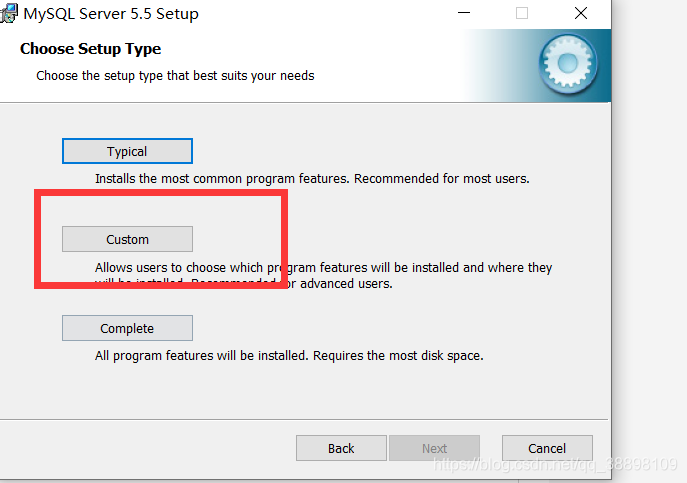Screen dimensions: 687x483
Task: Go back with the Back button
Action: tap(341, 448)
